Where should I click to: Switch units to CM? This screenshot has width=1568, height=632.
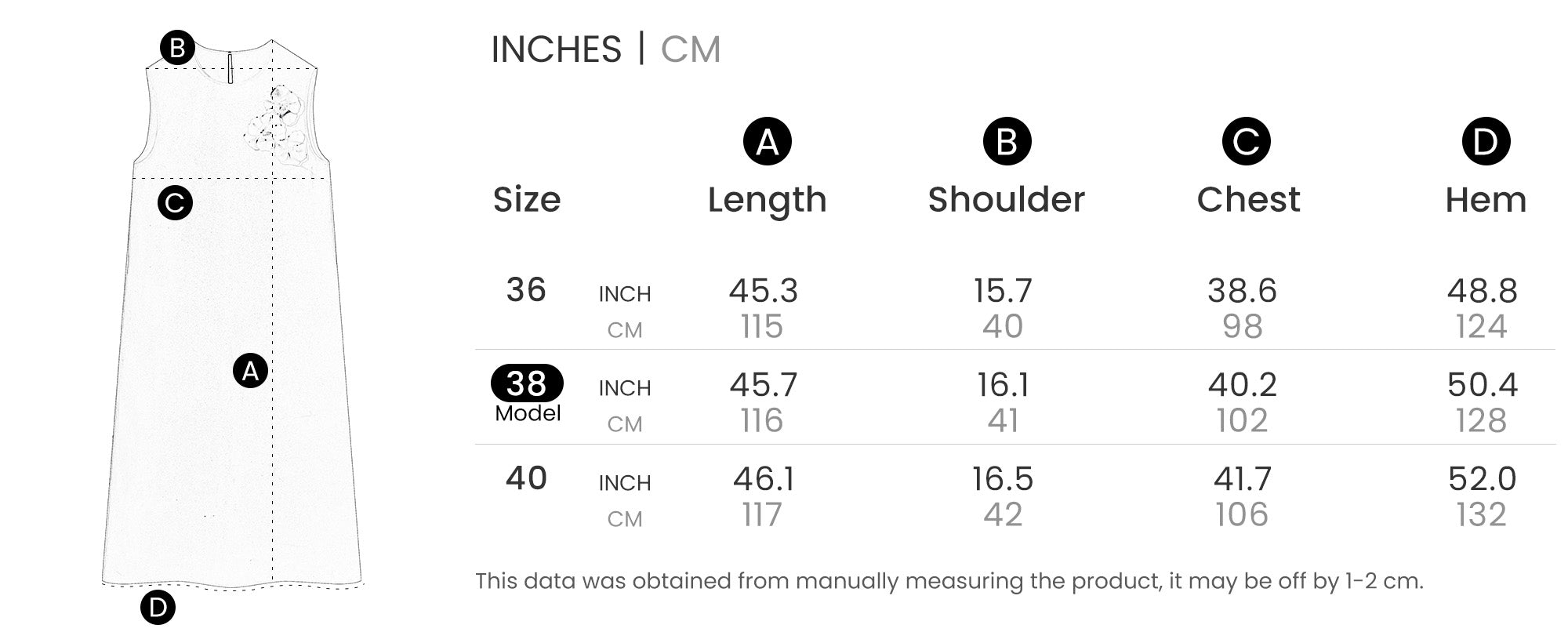[x=691, y=49]
